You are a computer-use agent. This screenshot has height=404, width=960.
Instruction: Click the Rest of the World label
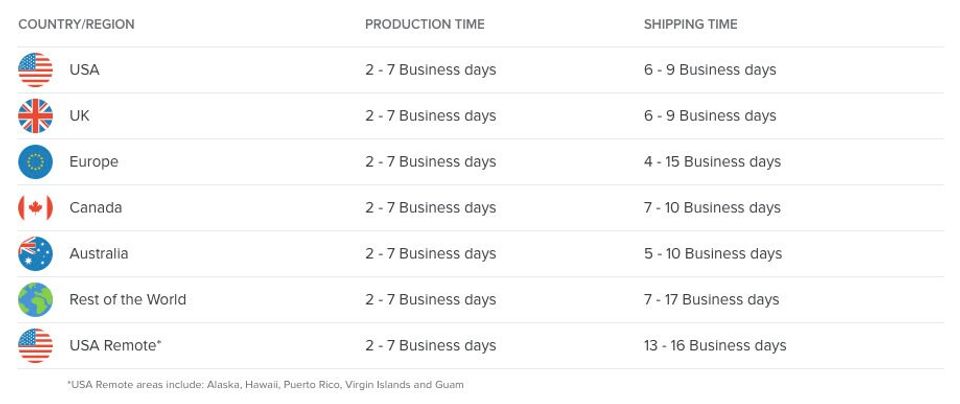pyautogui.click(x=127, y=300)
